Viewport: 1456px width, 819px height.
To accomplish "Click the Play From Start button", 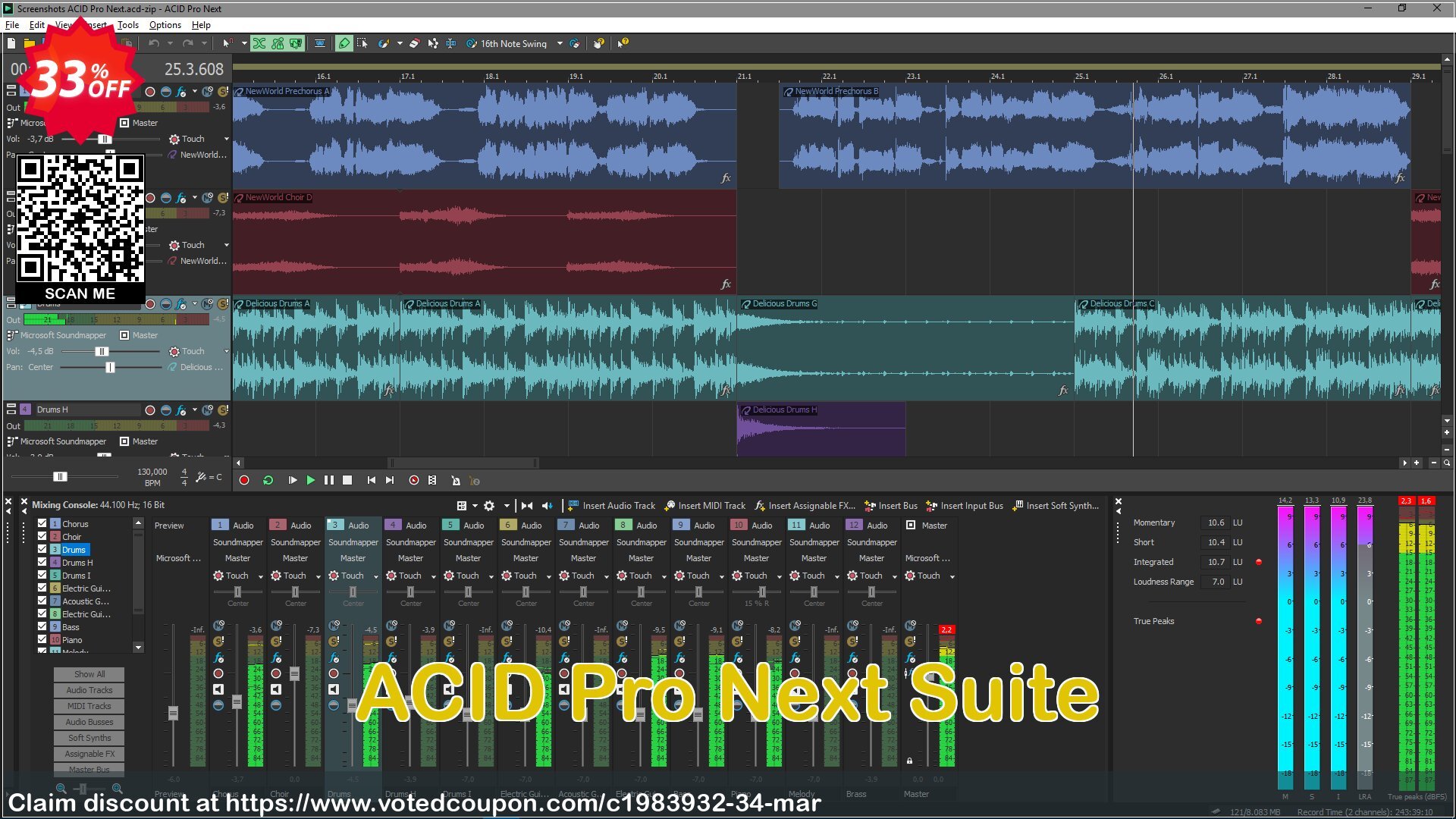I will pos(292,480).
